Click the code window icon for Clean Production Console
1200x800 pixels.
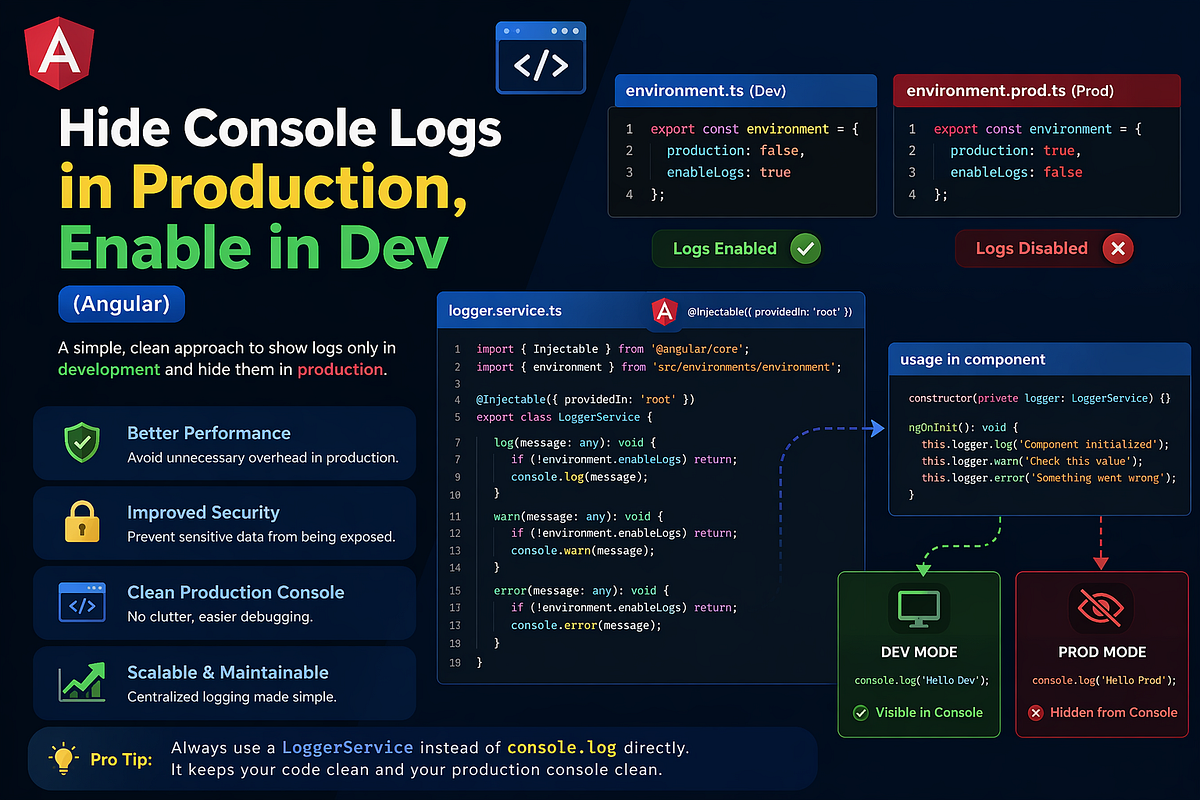81,602
